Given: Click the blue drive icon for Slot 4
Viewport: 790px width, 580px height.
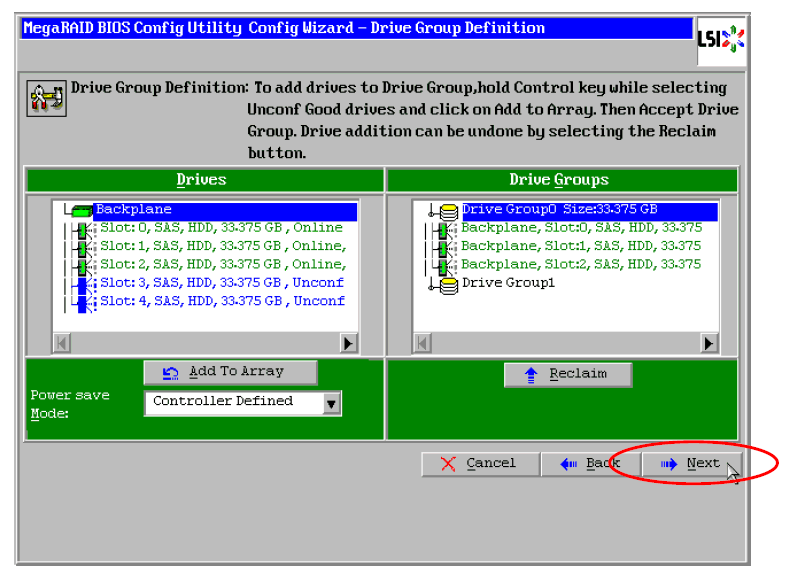Looking at the screenshot, I should pyautogui.click(x=83, y=303).
